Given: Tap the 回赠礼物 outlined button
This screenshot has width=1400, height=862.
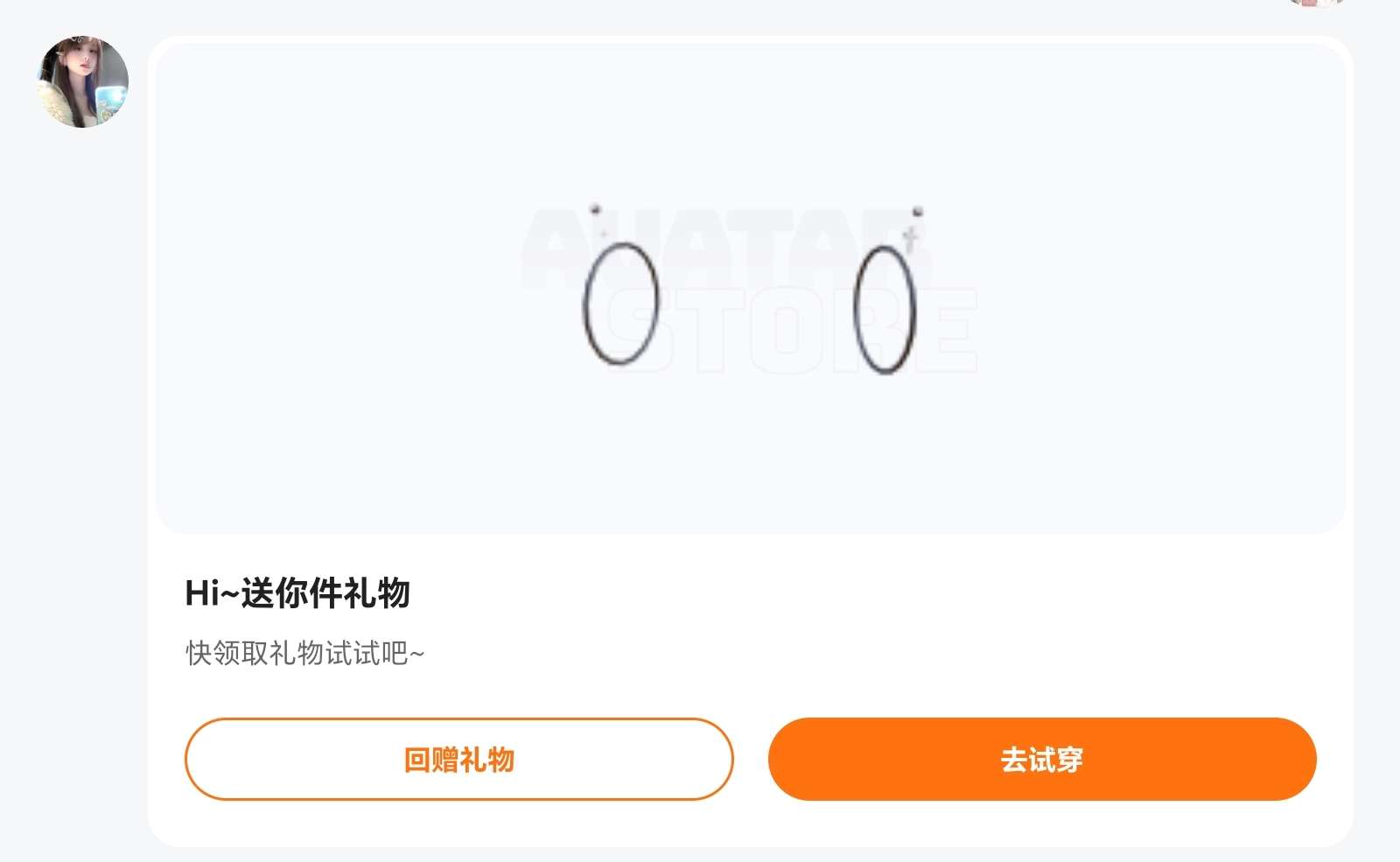Looking at the screenshot, I should [x=459, y=759].
